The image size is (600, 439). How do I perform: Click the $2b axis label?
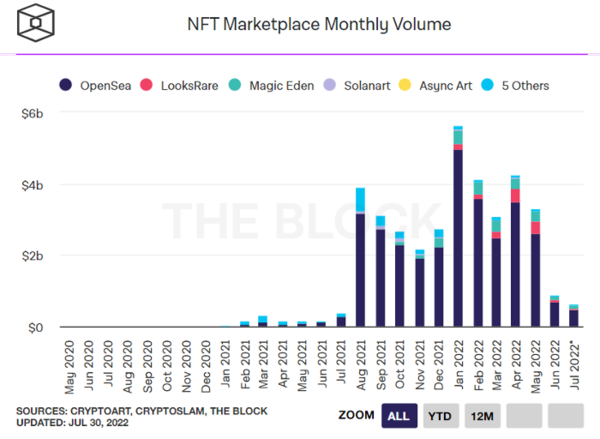[x=33, y=256]
